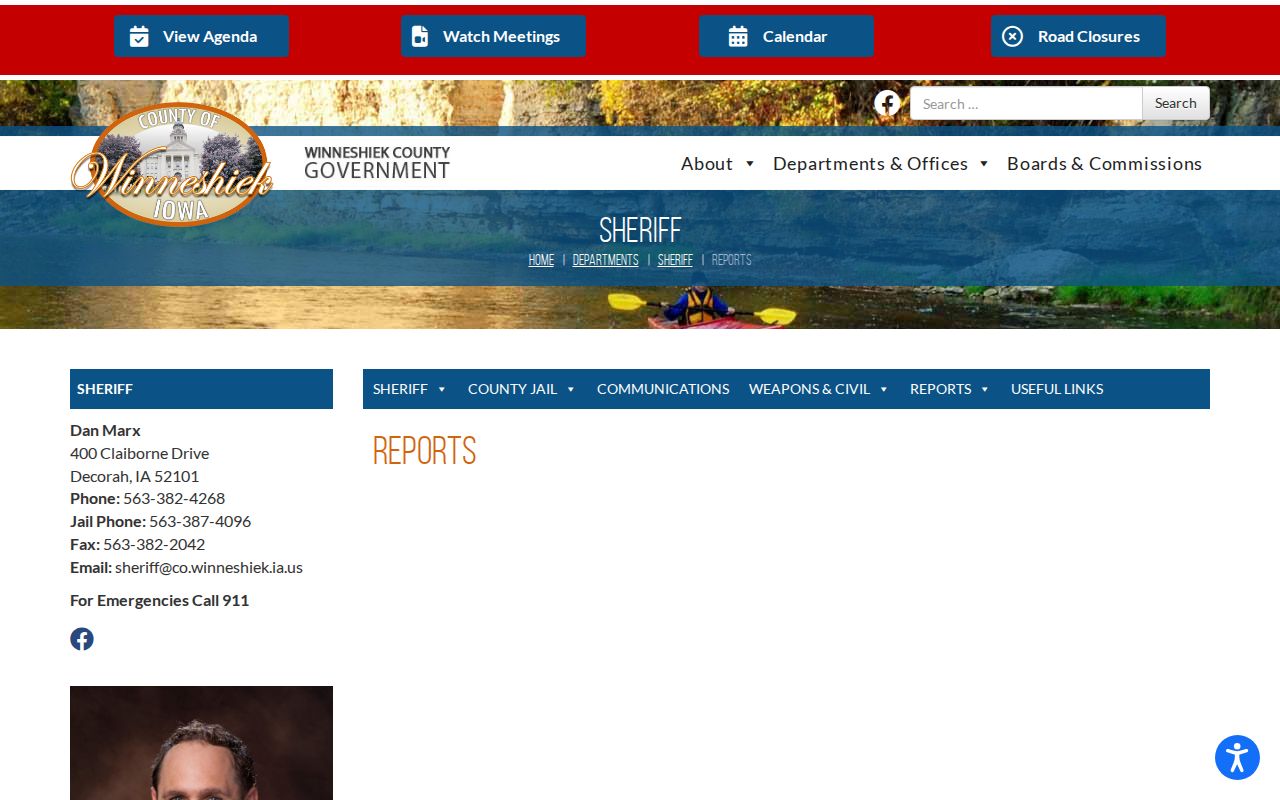This screenshot has height=800, width=1280.
Task: Click the Sheriff sidebar heading
Action: (201, 389)
